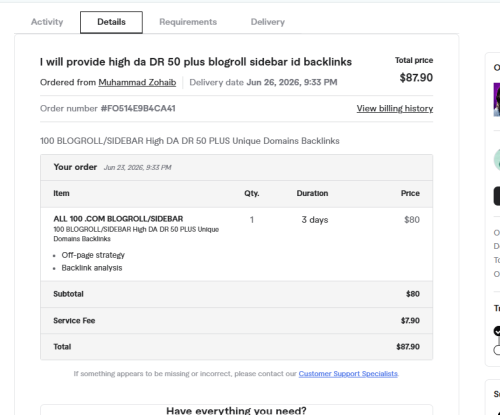Click the Your order table header
500x415 pixels.
(x=237, y=167)
